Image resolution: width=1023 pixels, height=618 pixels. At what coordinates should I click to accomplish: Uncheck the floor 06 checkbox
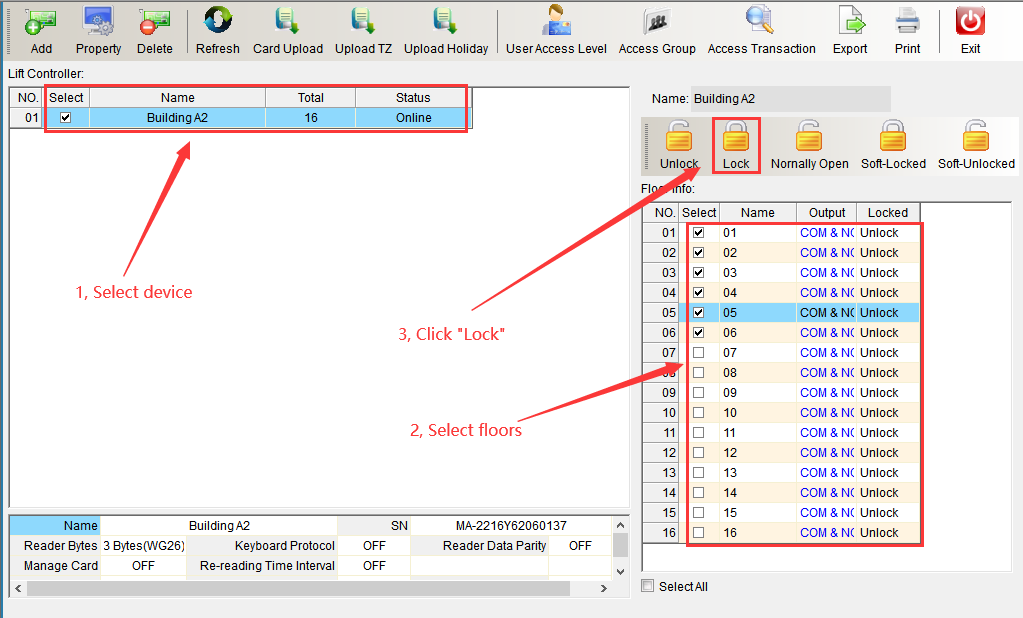[x=699, y=333]
